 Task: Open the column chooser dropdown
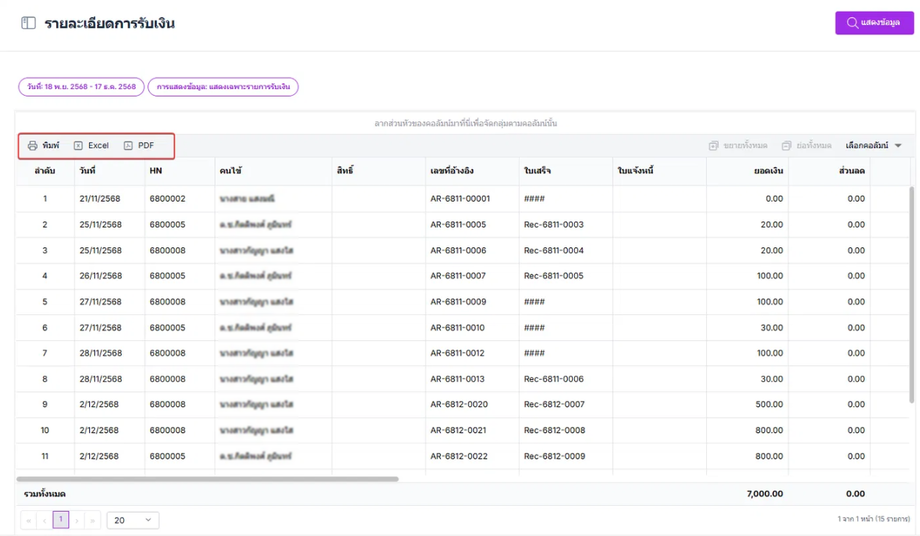tap(873, 145)
